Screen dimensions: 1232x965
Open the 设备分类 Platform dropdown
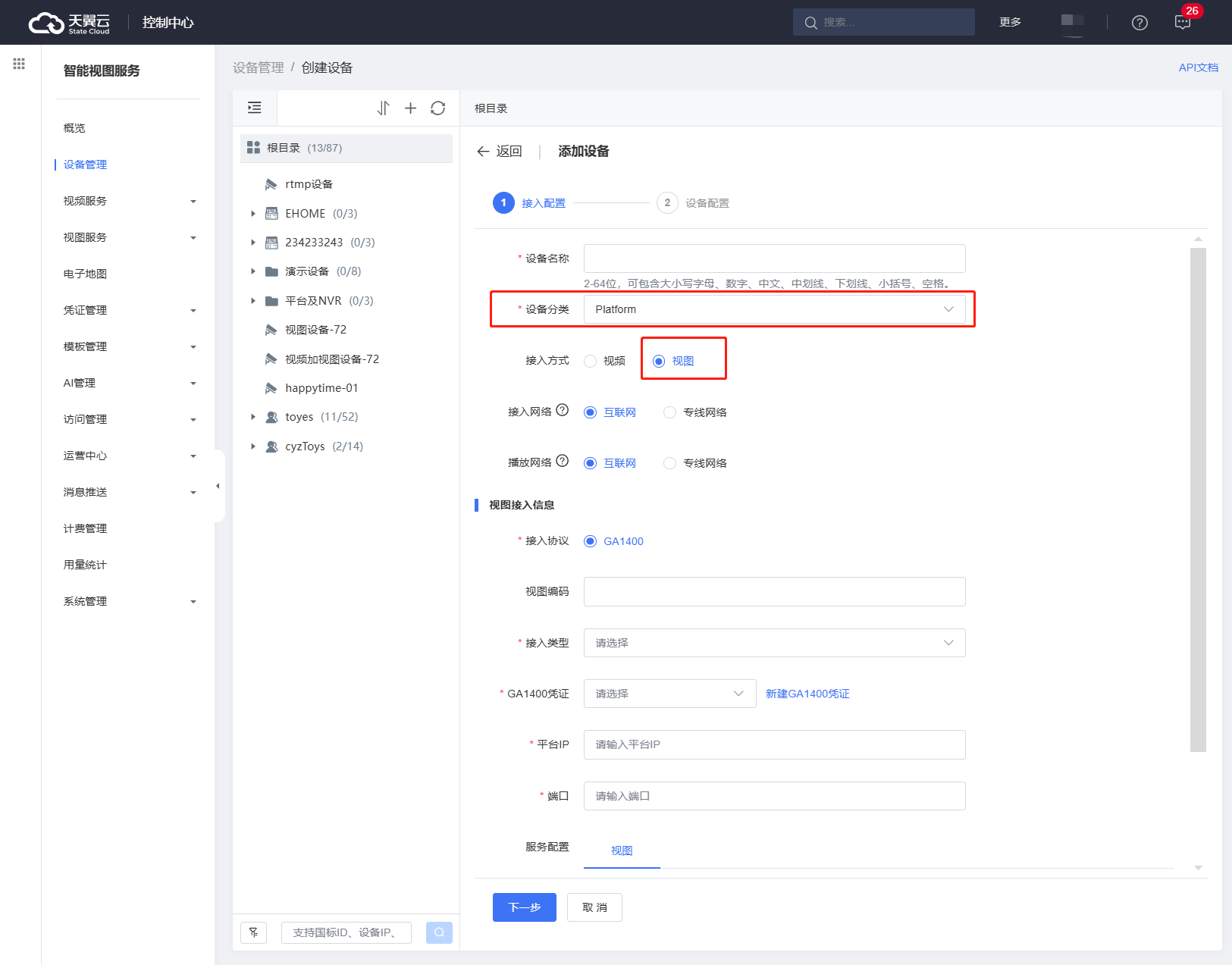tap(774, 309)
